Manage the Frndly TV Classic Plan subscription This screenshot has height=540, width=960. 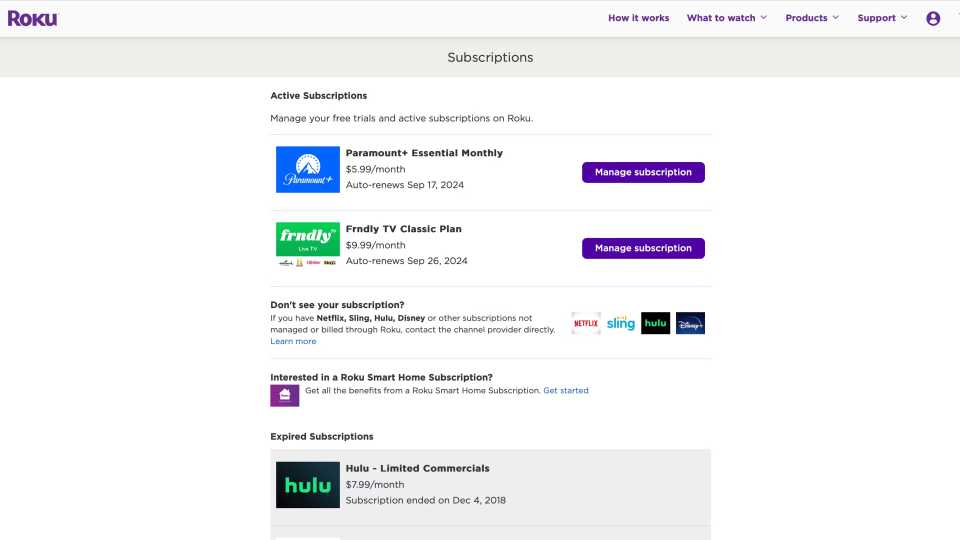tap(643, 248)
